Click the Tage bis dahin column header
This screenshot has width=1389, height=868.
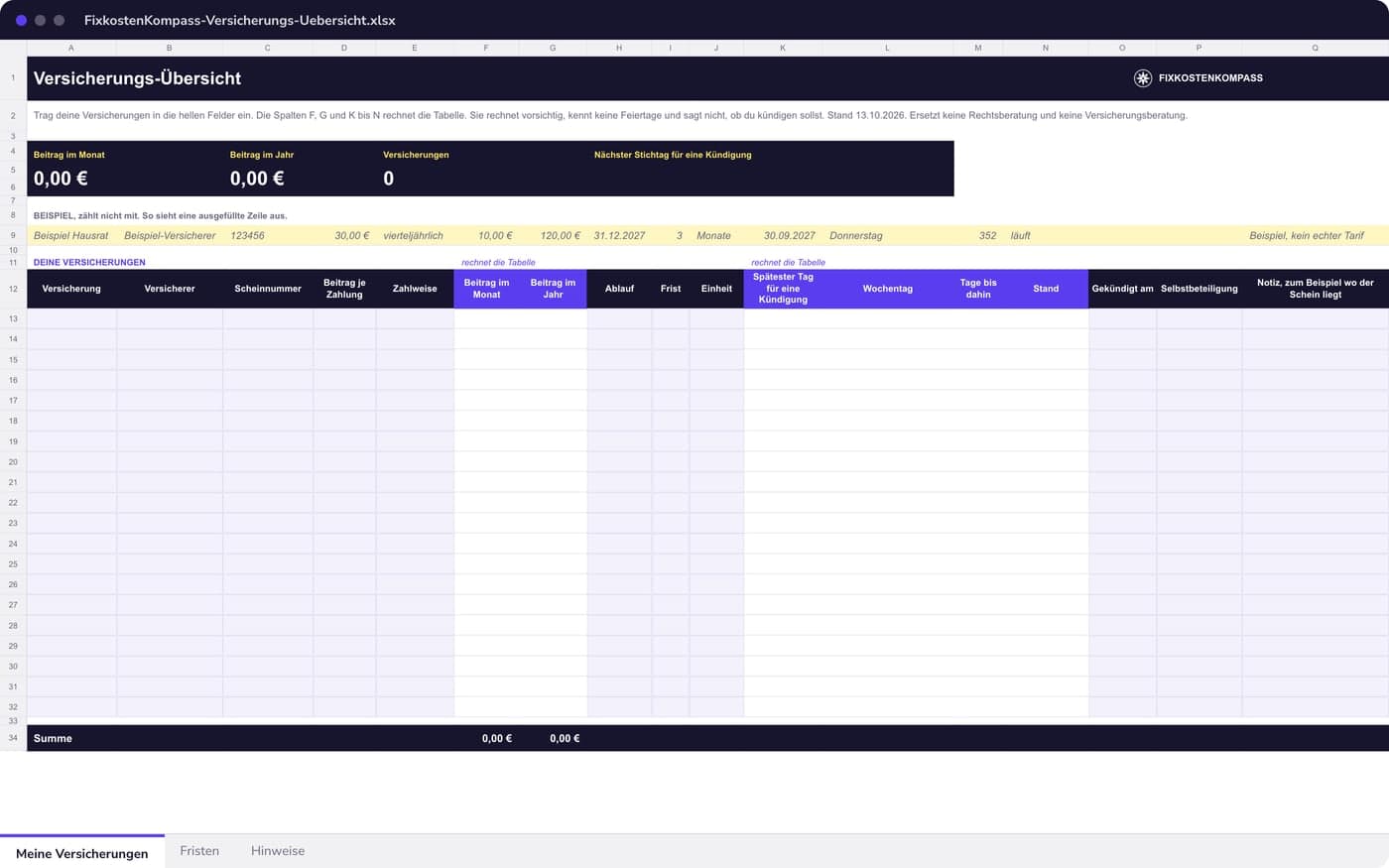[978, 289]
